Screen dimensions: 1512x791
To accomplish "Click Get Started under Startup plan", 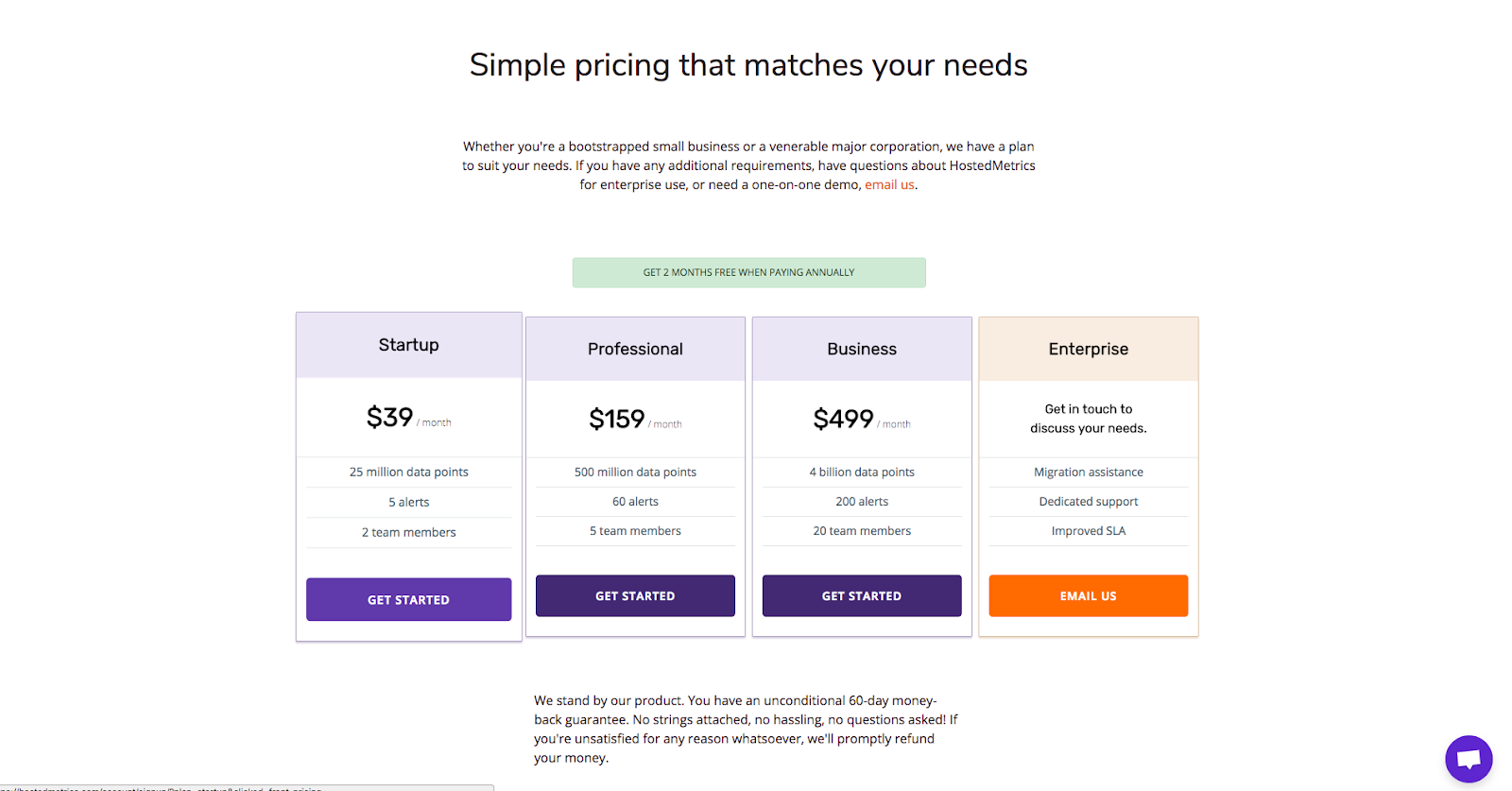I will pos(408,599).
